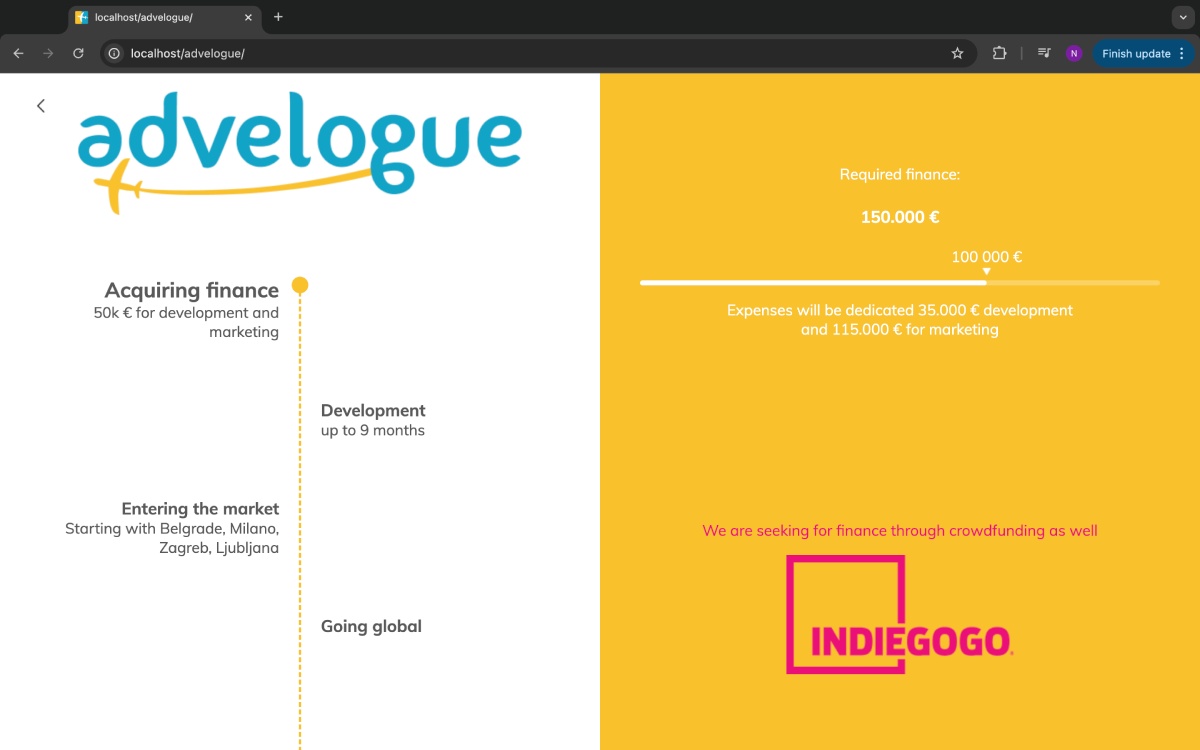Click the Finish update button

tap(1136, 54)
